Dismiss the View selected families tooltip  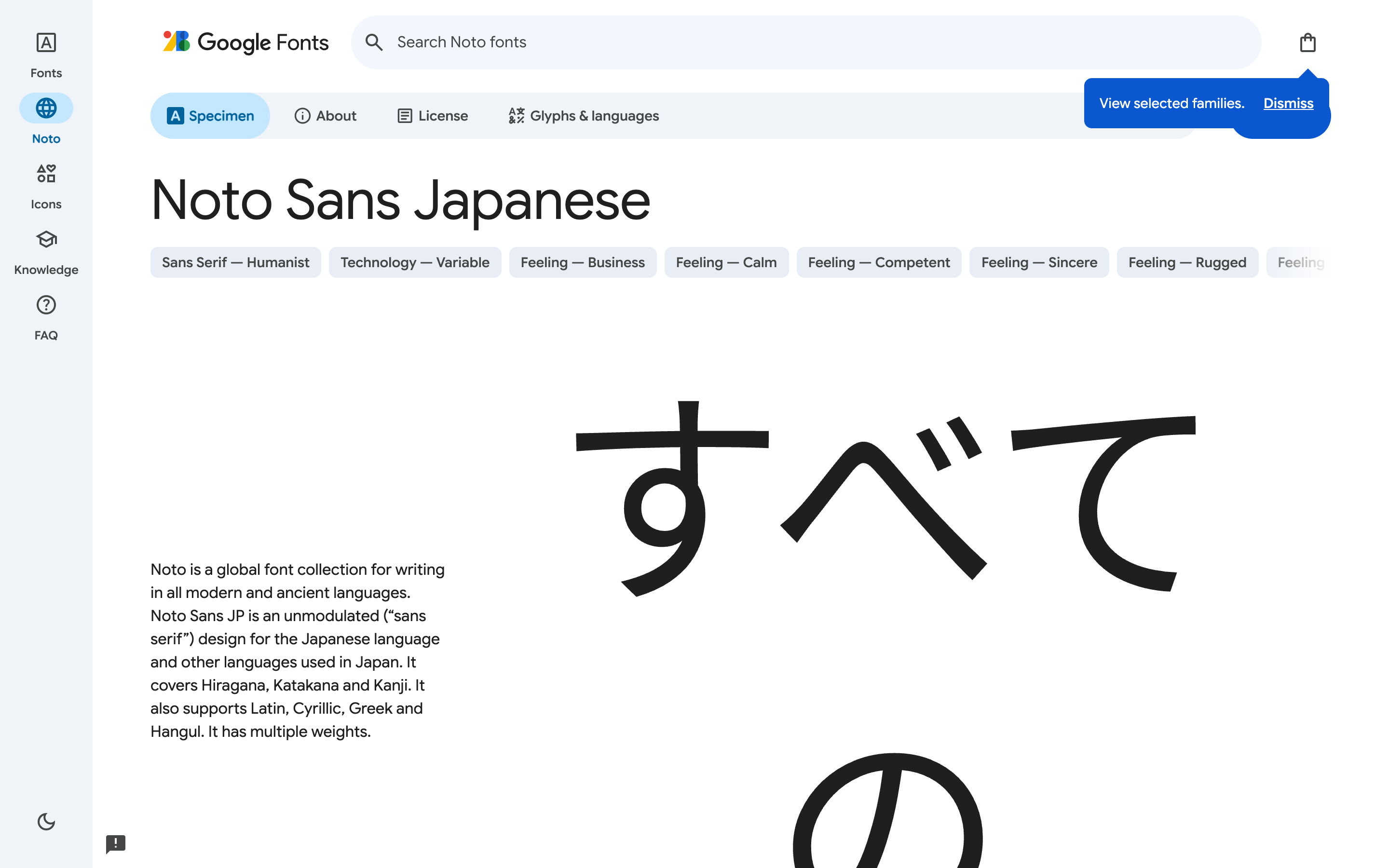pos(1288,103)
